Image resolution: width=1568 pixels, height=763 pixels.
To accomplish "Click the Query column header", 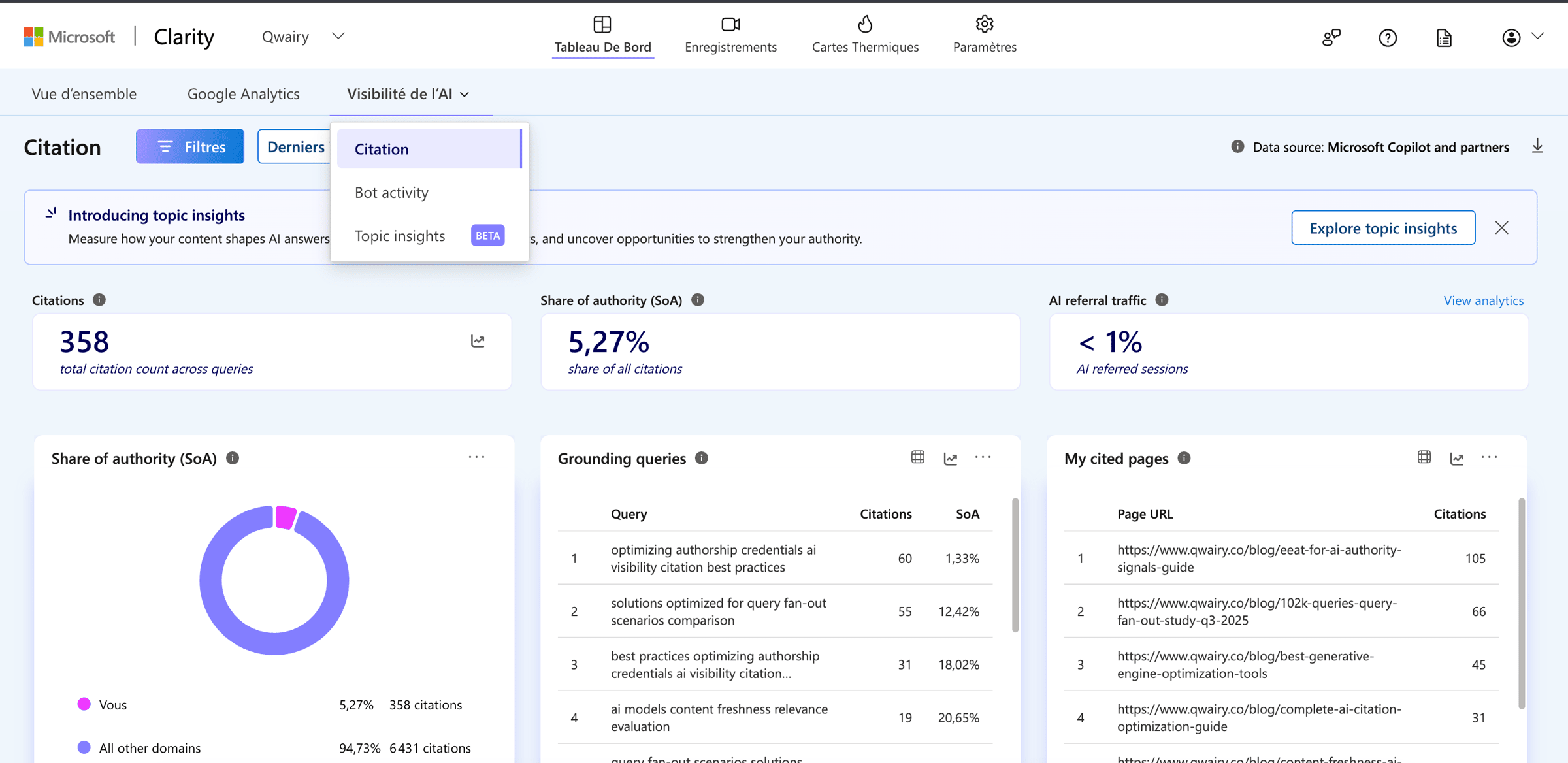I will [x=629, y=514].
